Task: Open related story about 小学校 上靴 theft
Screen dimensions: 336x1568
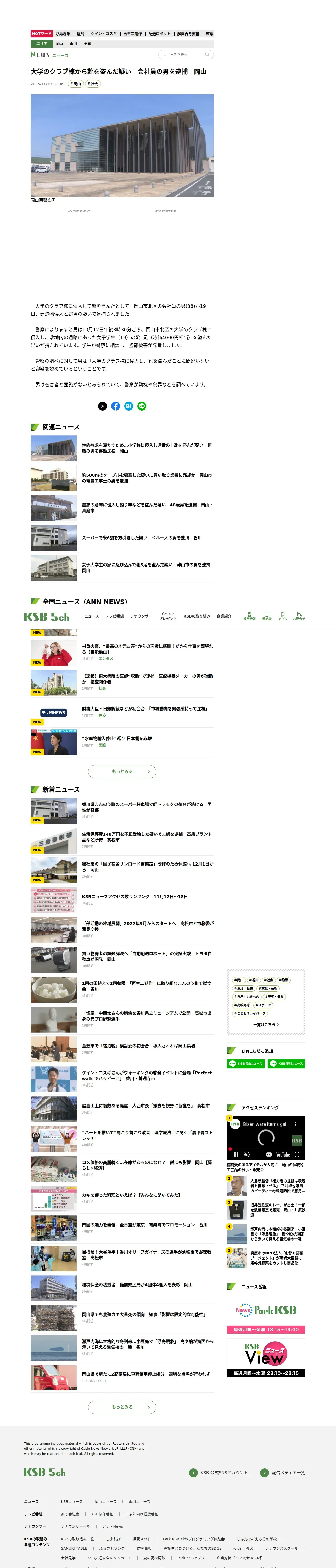Action: [x=122, y=449]
